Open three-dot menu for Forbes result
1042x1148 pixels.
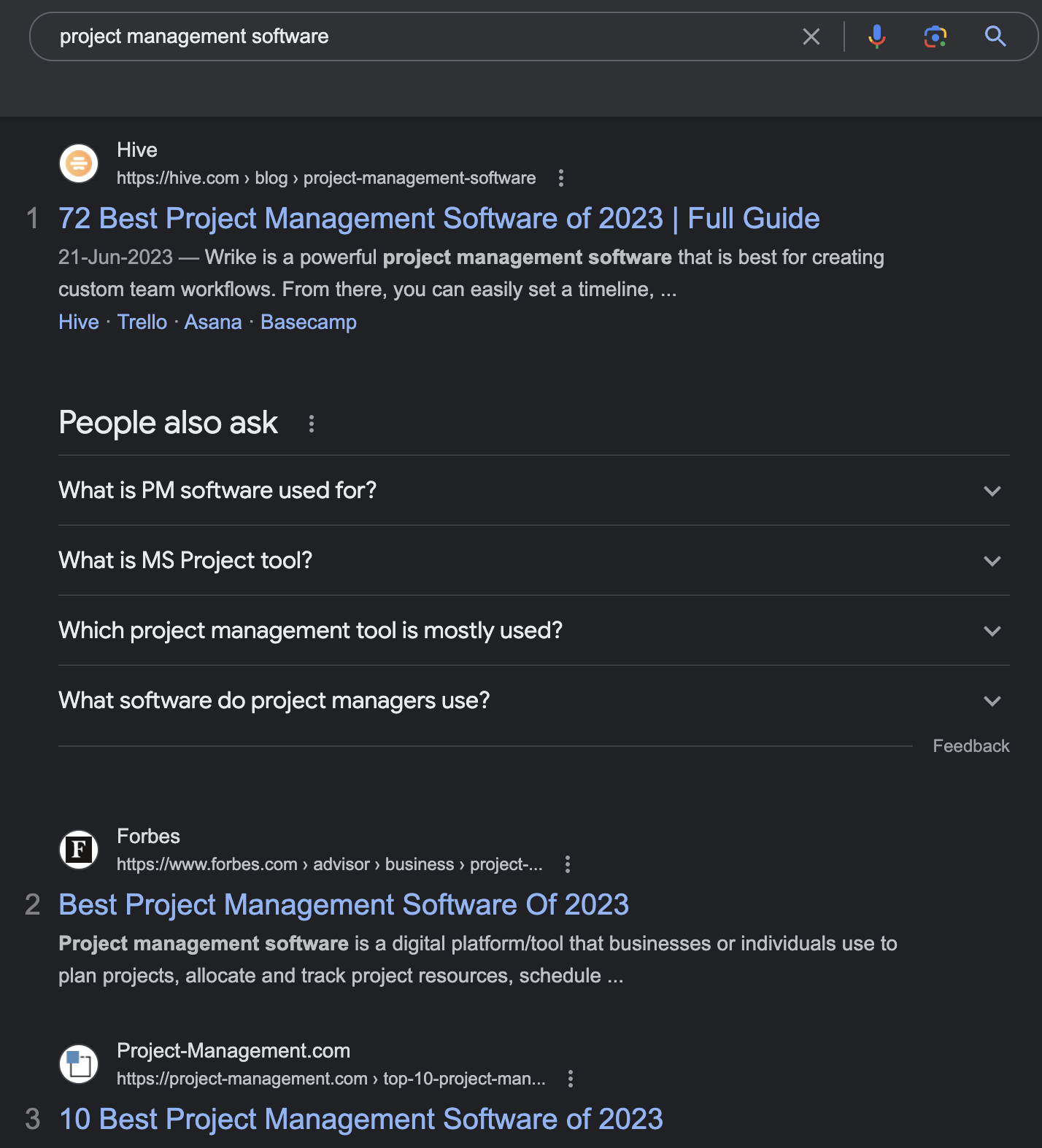[x=568, y=864]
